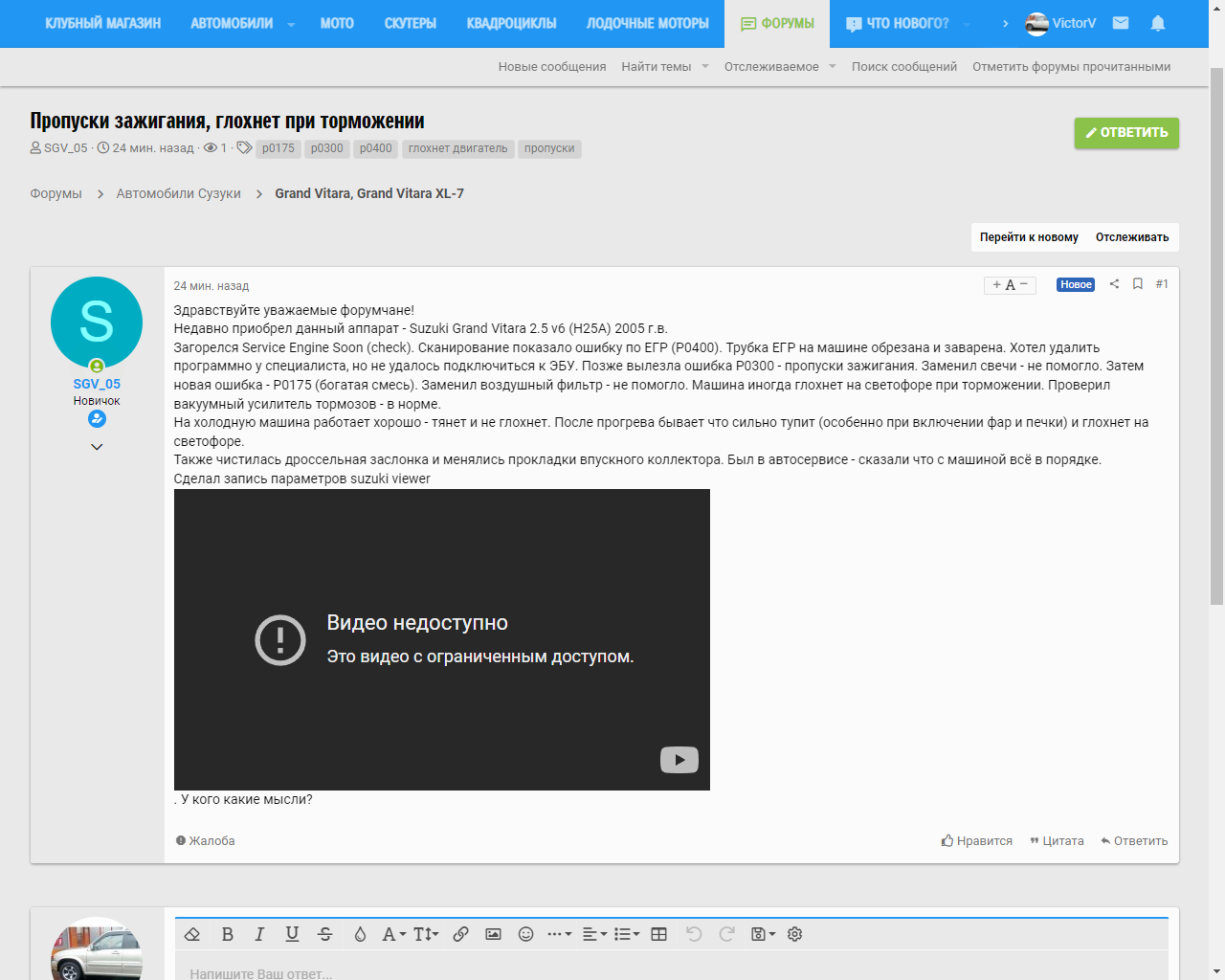
Task: Open the text color droplet tool
Action: click(360, 934)
